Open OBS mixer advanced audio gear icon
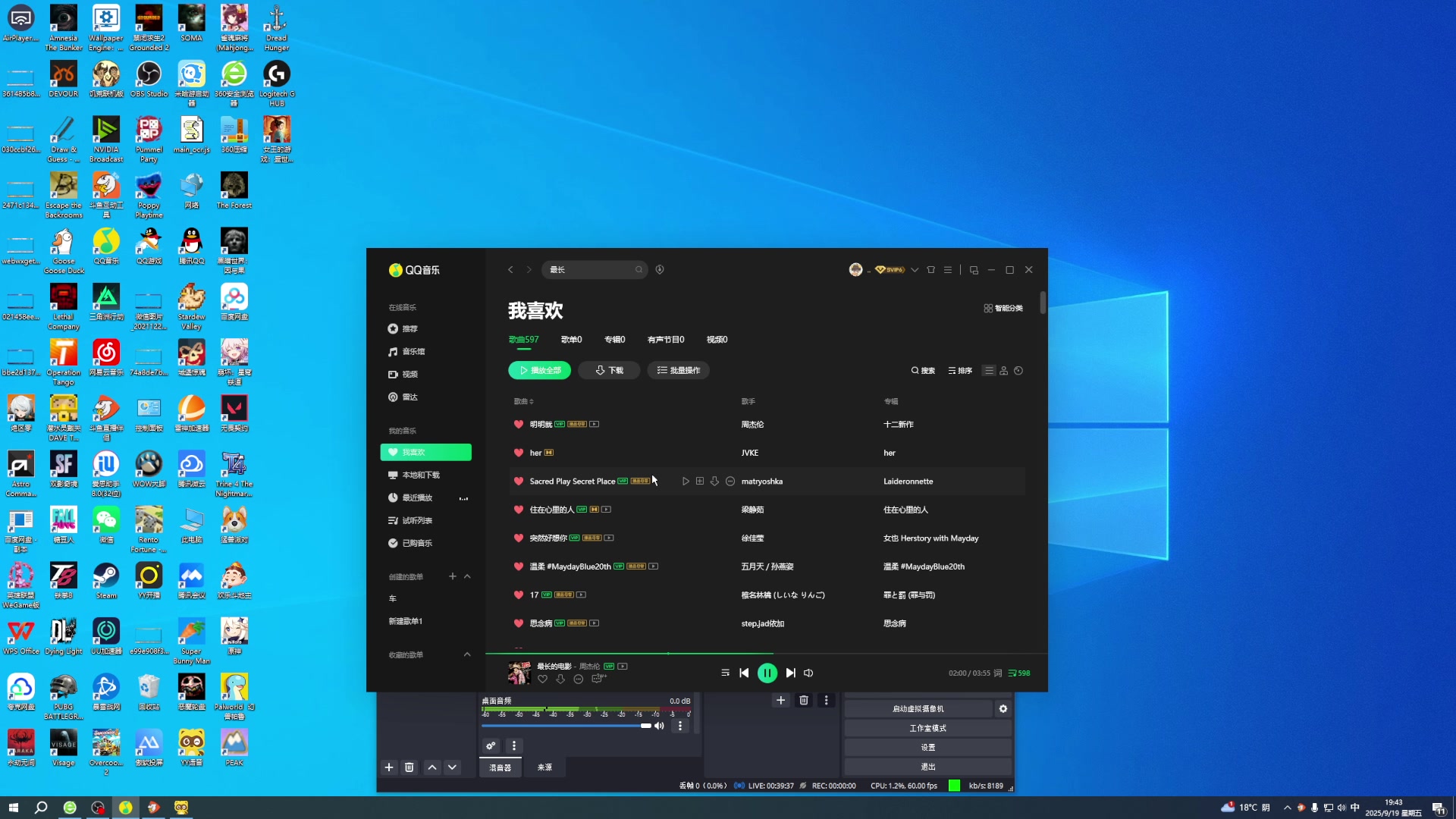Image resolution: width=1456 pixels, height=819 pixels. [491, 746]
